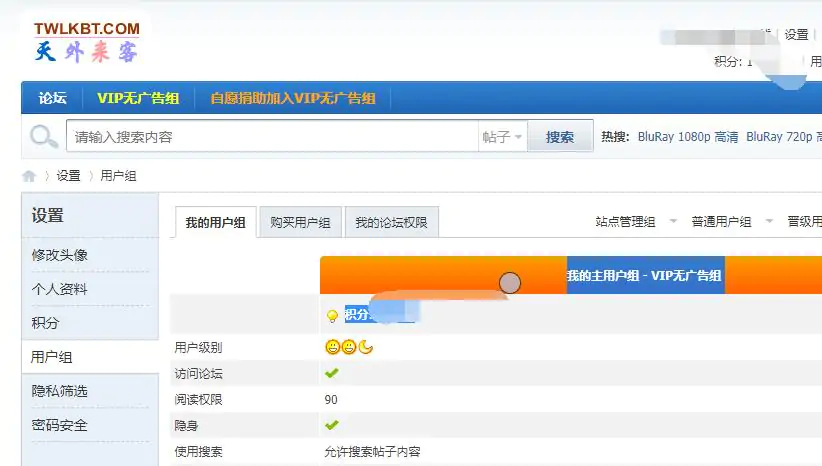Open 设置 link in top right
Viewport: 822px width, 466px height.
(796, 35)
